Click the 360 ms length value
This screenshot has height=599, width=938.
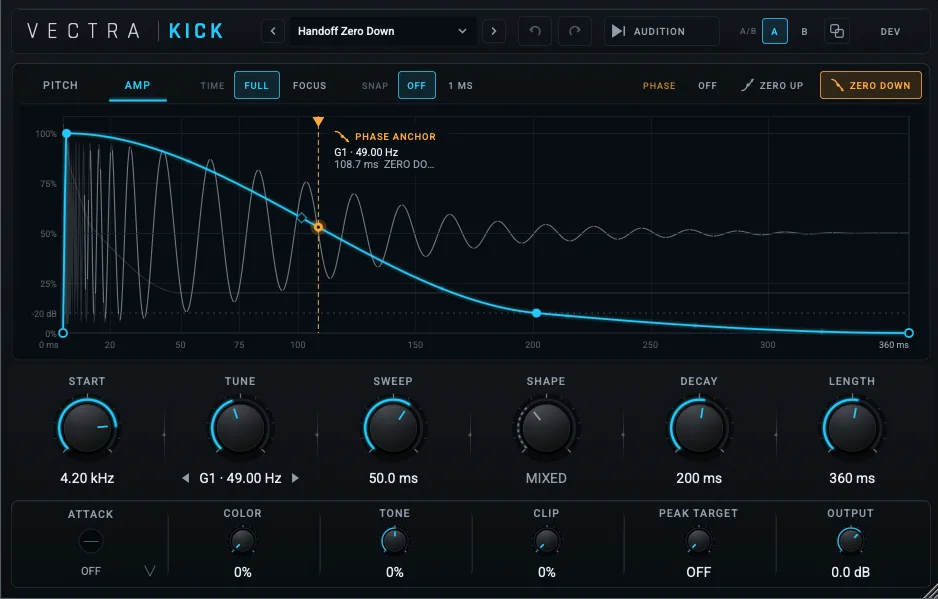point(852,478)
